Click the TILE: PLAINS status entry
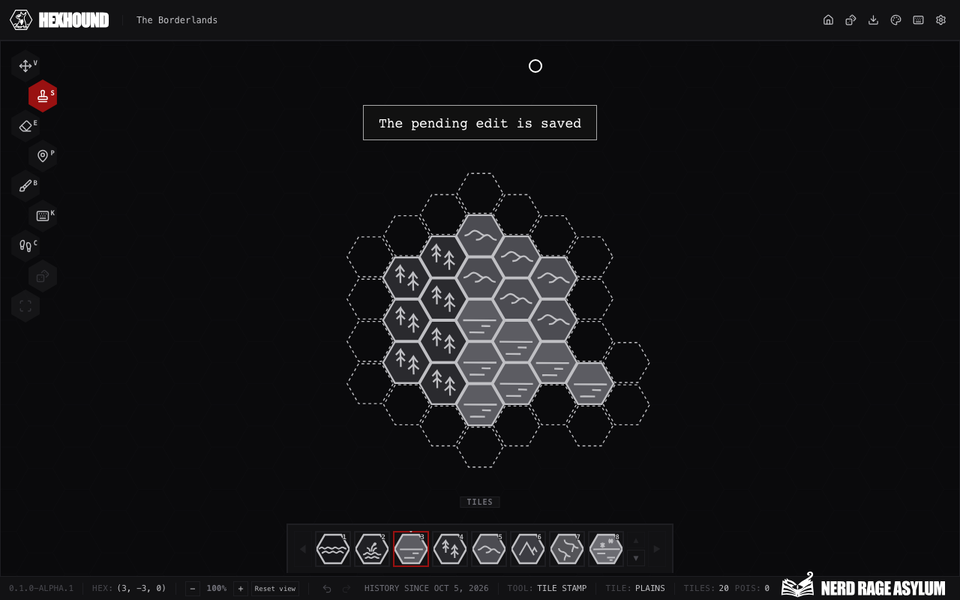This screenshot has height=600, width=960. point(635,588)
